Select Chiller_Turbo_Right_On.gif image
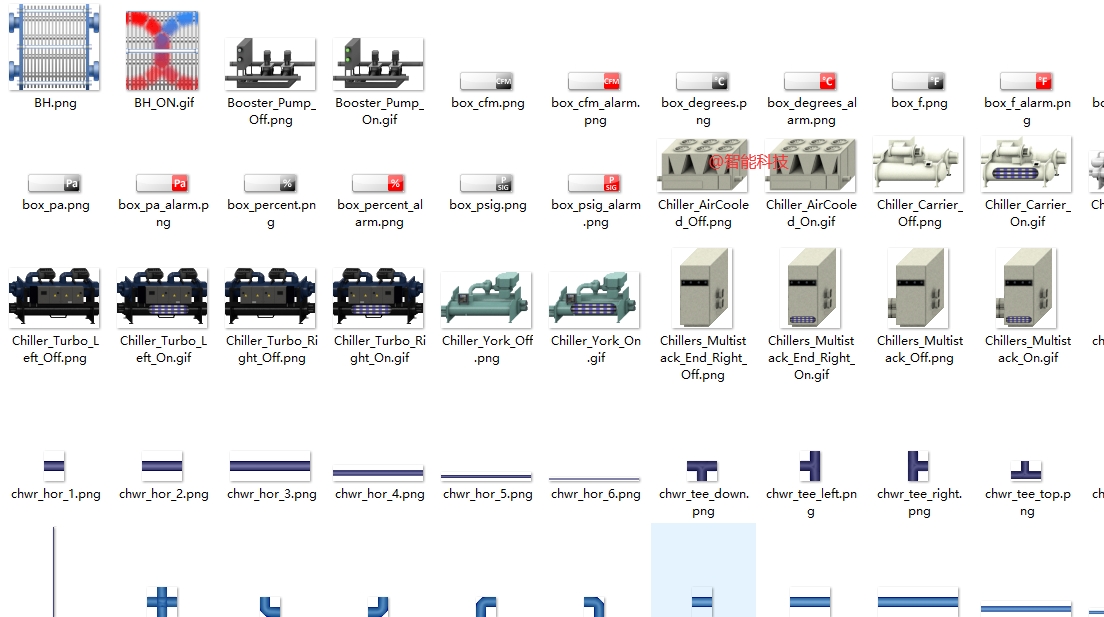This screenshot has height=617, width=1104. tap(379, 298)
